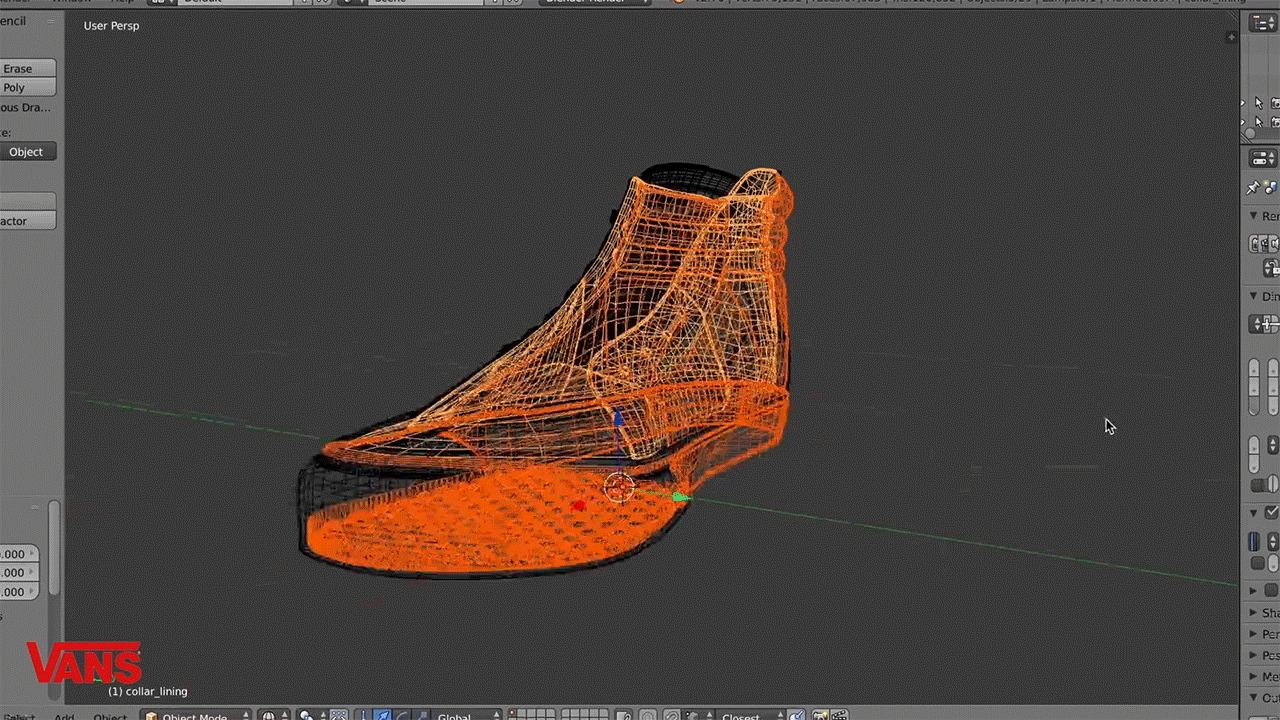Open the Closest snap target dropdown
This screenshot has height=720, width=1280.
click(x=749, y=716)
